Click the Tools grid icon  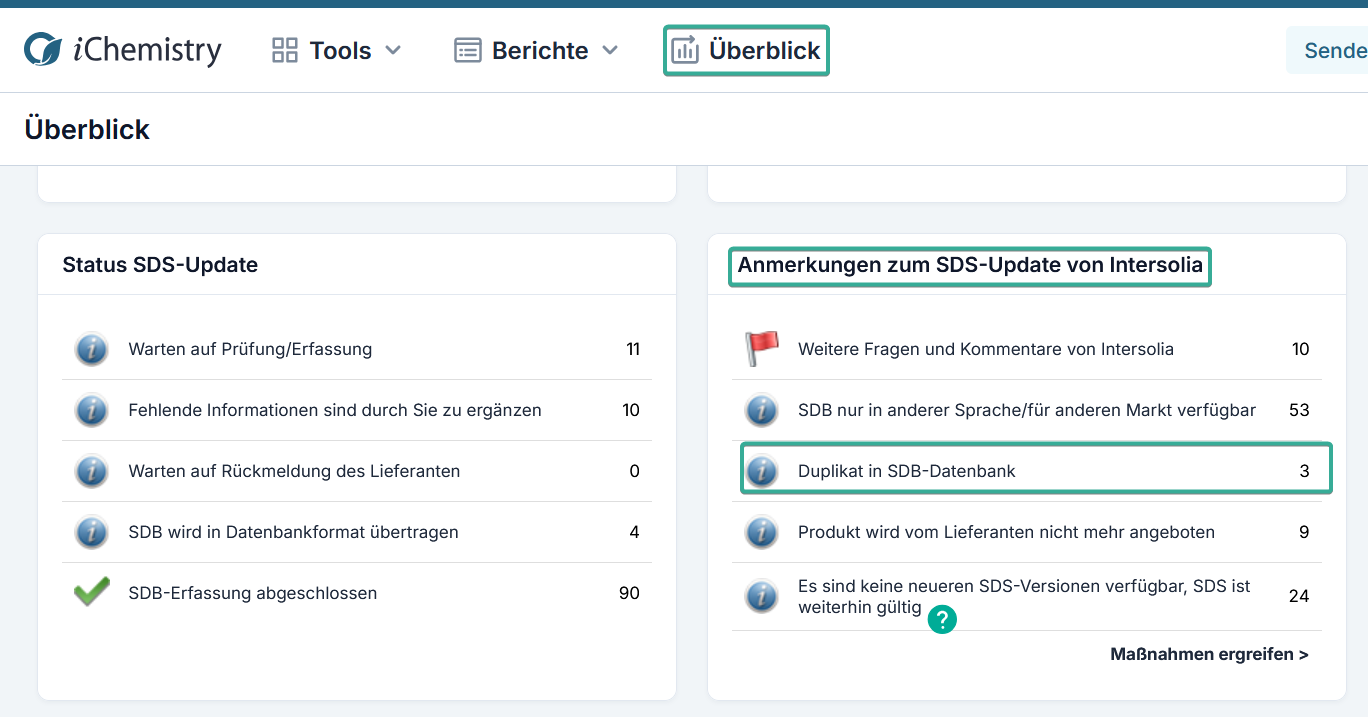(x=285, y=50)
